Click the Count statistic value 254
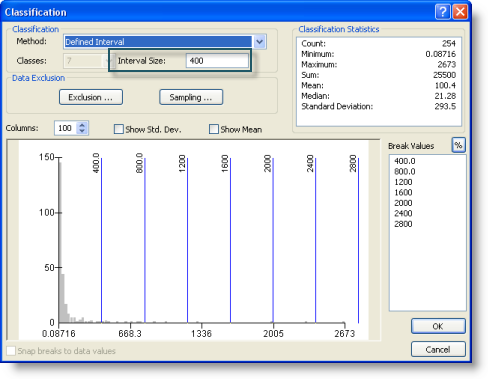The height and width of the screenshot is (379, 488). pyautogui.click(x=449, y=43)
